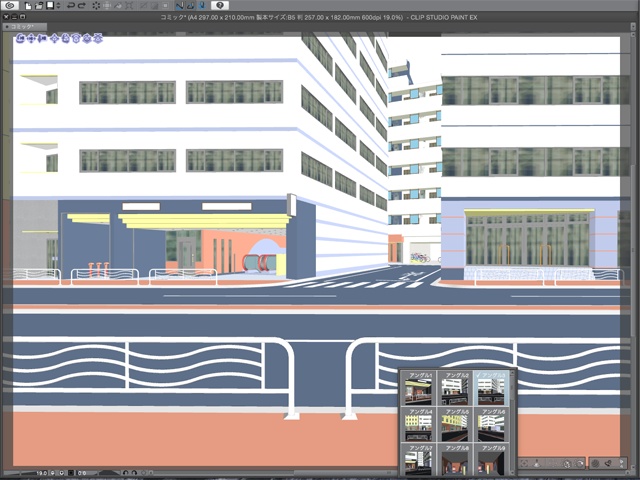Click the 3D camera zoom icon
640x480 pixels.
tap(41, 39)
